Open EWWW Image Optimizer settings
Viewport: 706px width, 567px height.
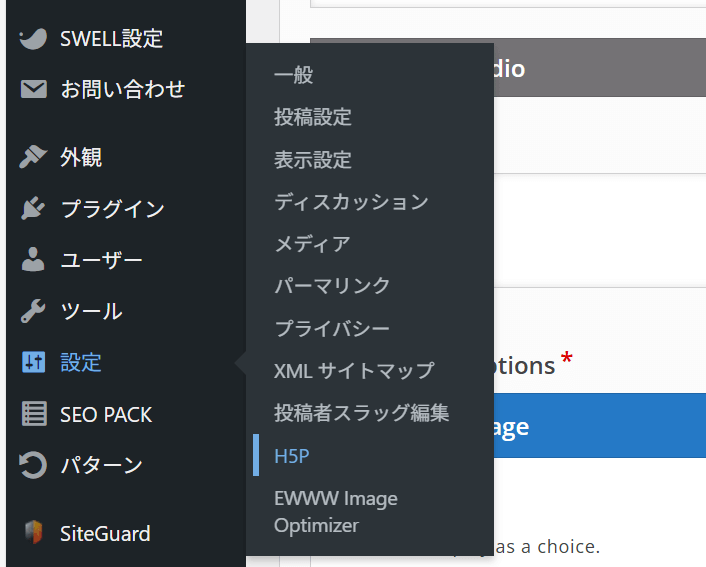tap(335, 511)
